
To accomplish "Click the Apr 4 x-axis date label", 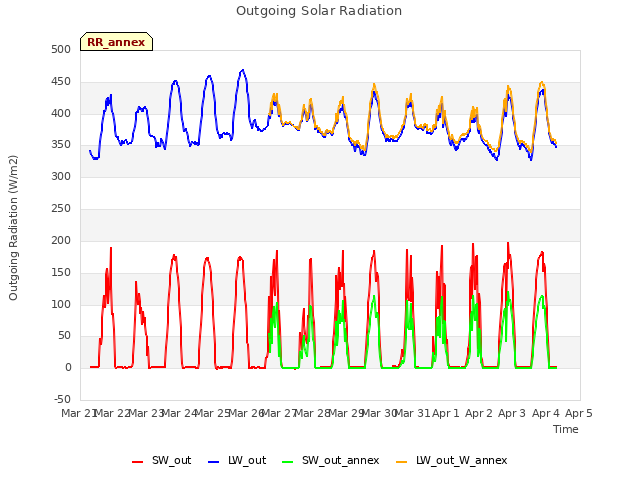I will 545,413.
